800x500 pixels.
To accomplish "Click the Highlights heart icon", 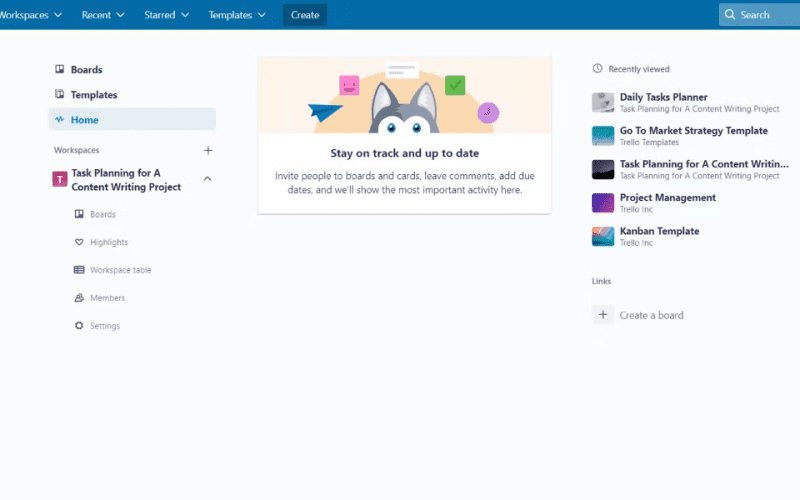I will point(79,242).
